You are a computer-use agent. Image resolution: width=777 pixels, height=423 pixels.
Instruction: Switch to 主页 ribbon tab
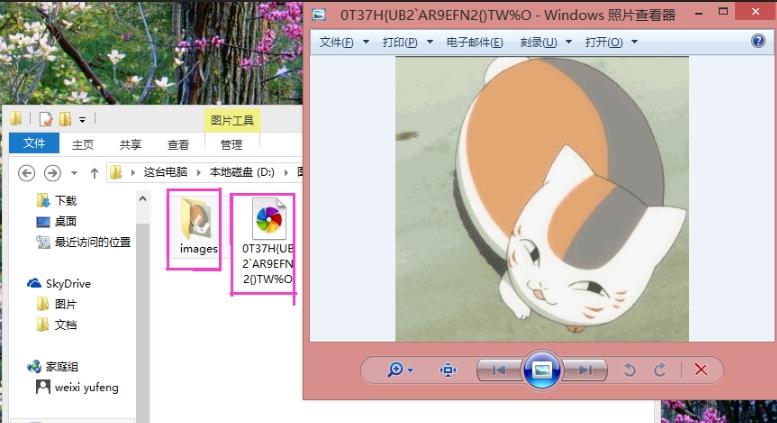pyautogui.click(x=83, y=145)
